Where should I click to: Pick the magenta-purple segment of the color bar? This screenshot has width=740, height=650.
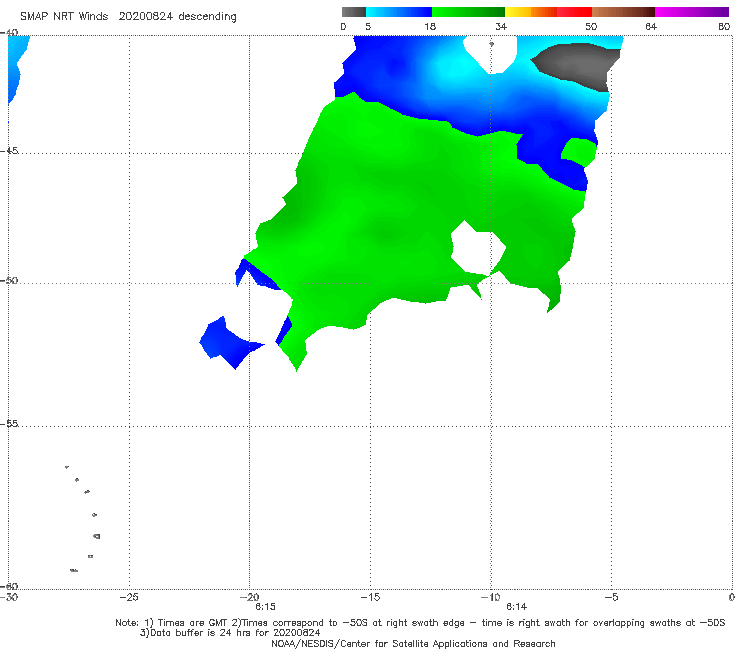(692, 12)
